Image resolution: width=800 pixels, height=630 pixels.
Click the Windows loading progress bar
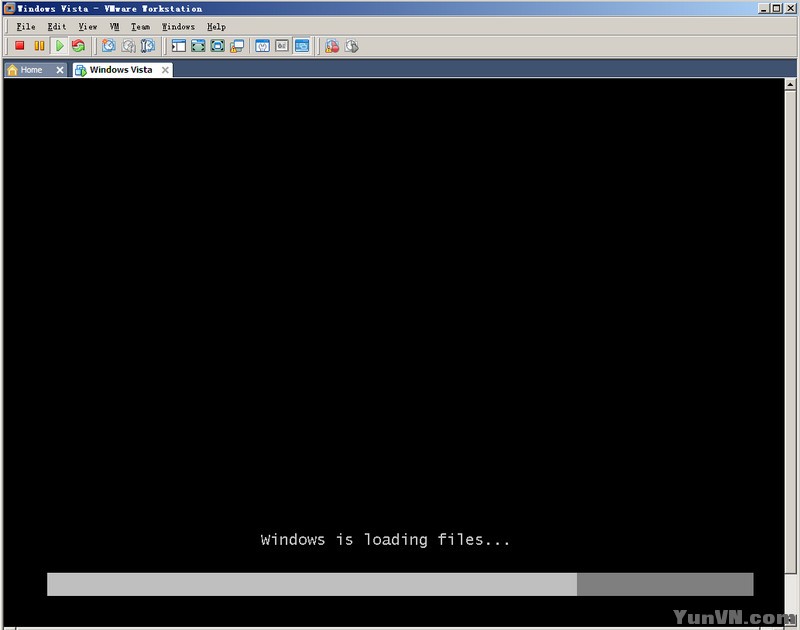tap(400, 584)
